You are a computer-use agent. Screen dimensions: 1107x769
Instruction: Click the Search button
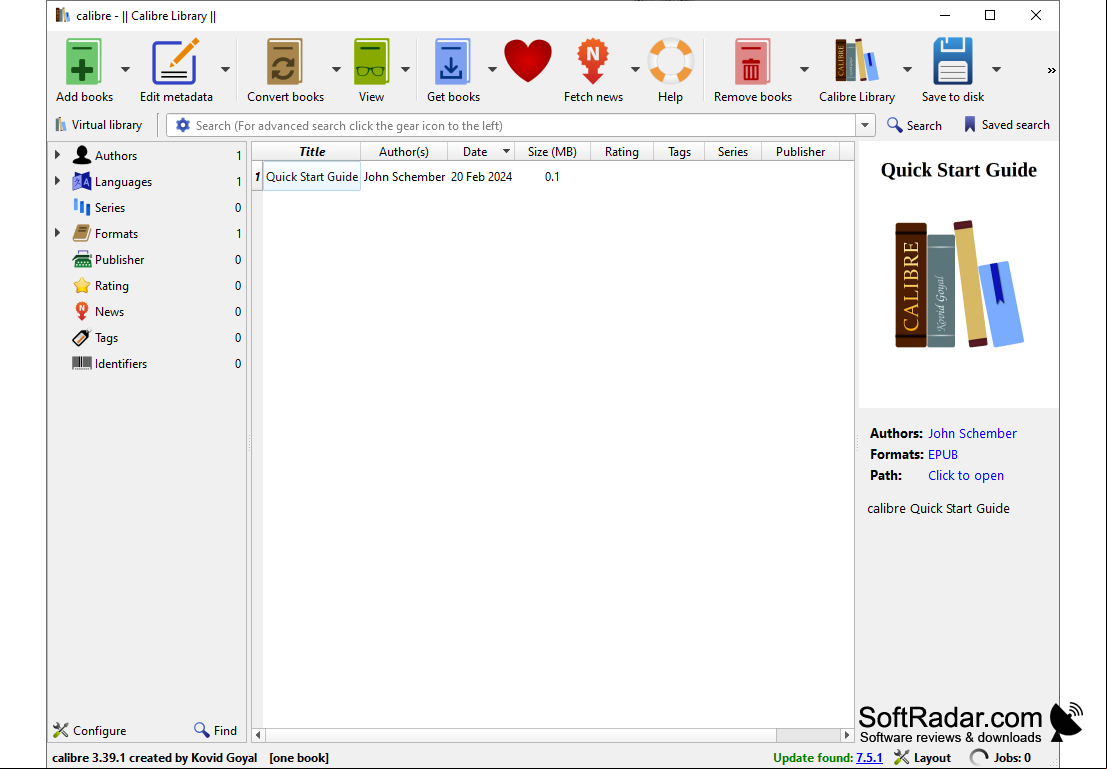(x=914, y=125)
